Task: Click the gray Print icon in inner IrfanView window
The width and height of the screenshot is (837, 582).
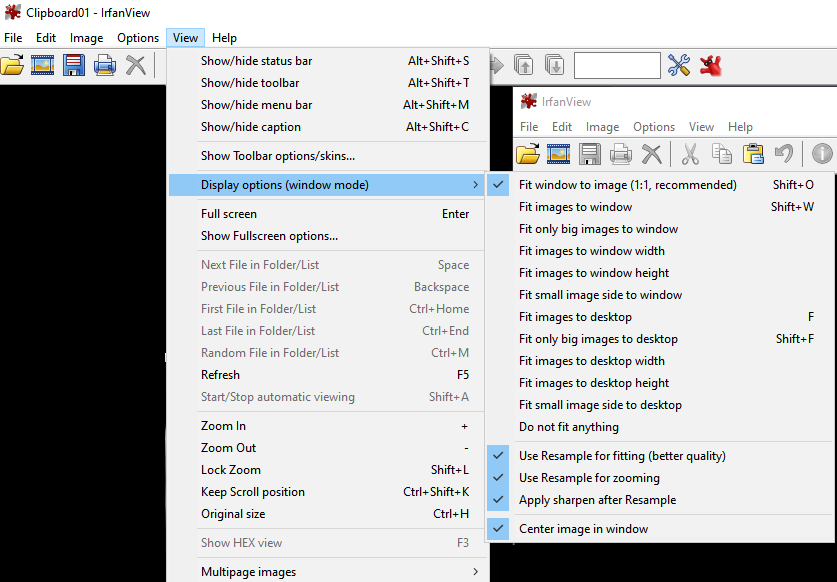Action: 620,154
